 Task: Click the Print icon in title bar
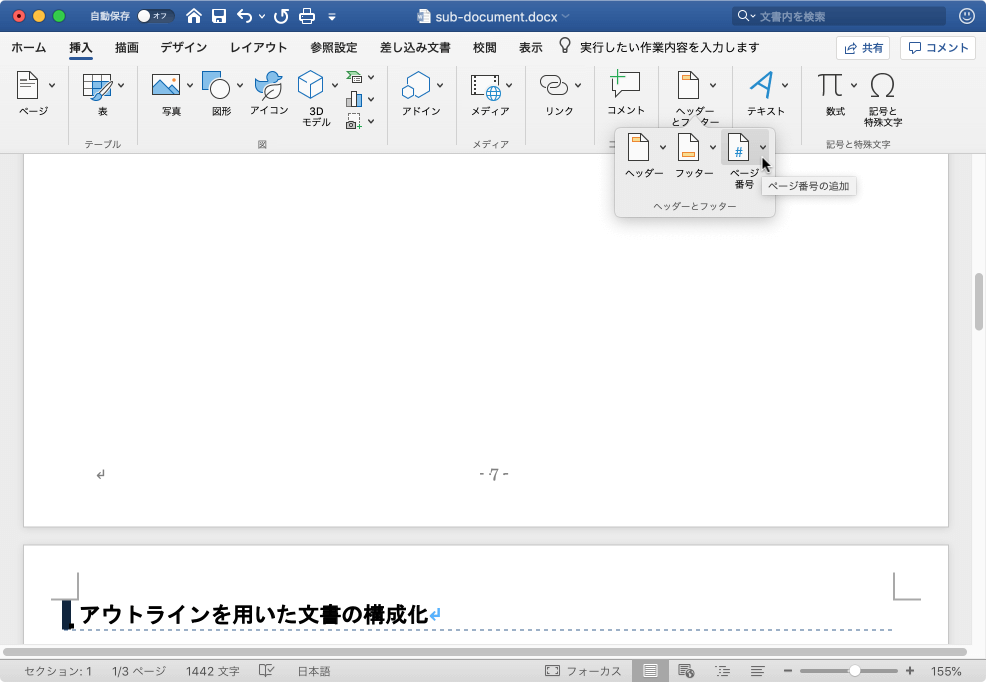[308, 16]
